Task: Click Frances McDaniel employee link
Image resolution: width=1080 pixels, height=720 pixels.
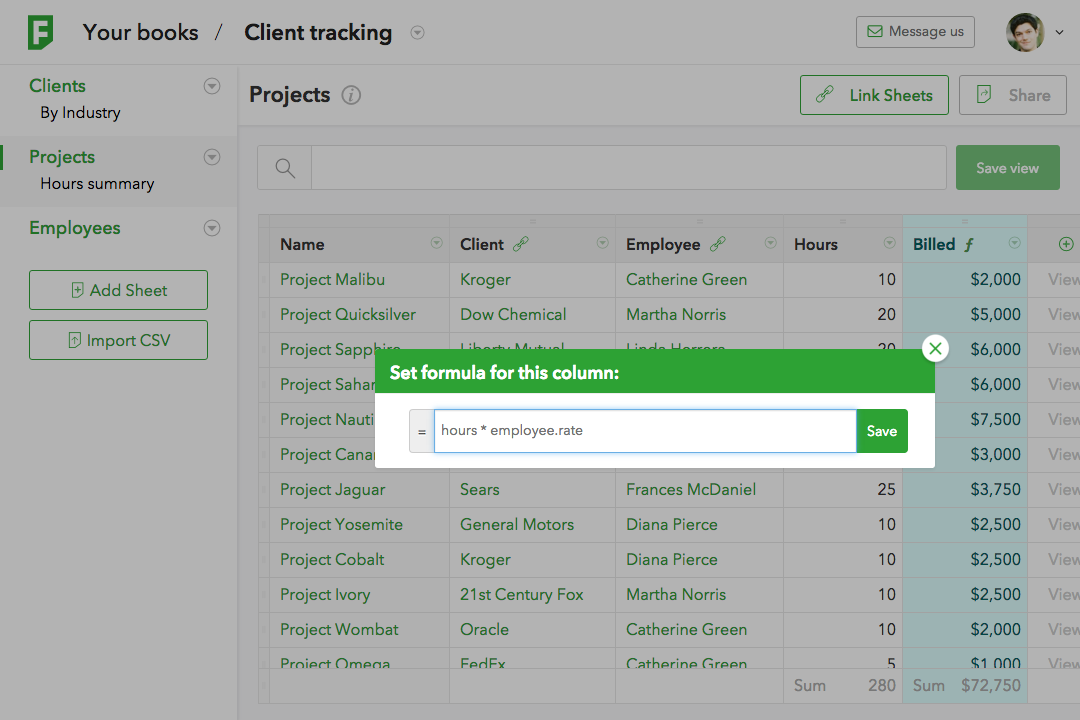Action: click(691, 490)
